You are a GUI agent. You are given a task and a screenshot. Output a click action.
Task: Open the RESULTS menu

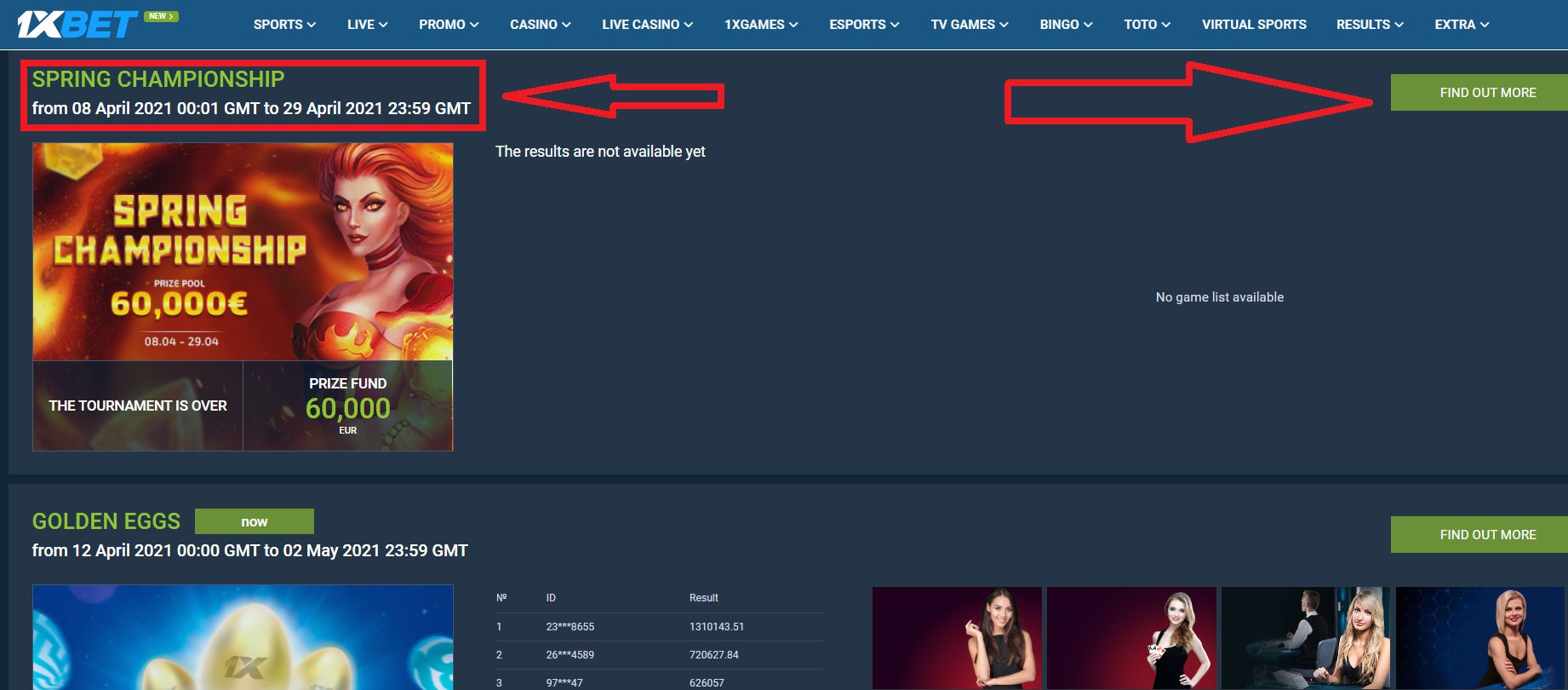point(1370,25)
